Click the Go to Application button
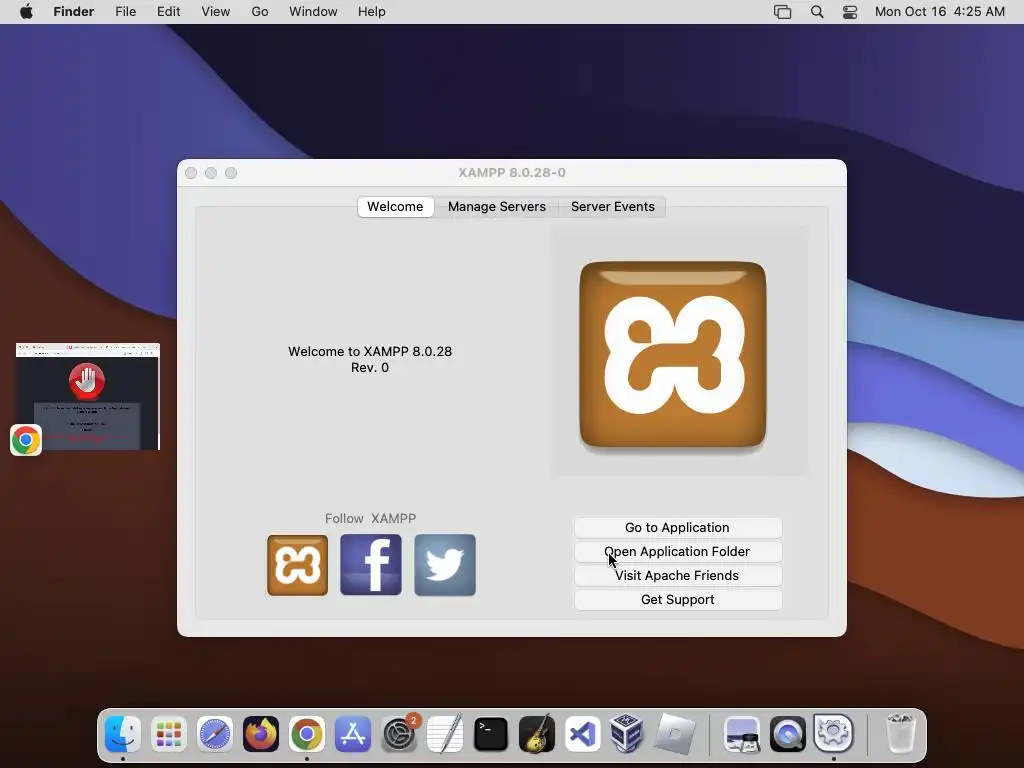The image size is (1024, 768). click(678, 528)
